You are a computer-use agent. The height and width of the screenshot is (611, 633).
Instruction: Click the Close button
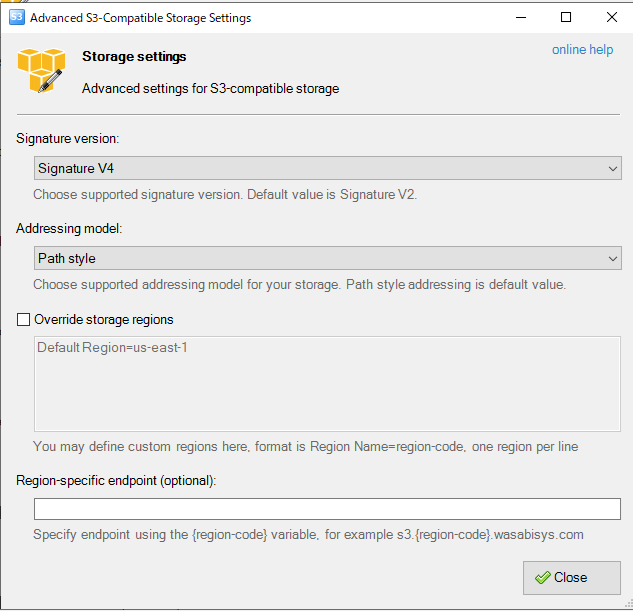pyautogui.click(x=572, y=578)
